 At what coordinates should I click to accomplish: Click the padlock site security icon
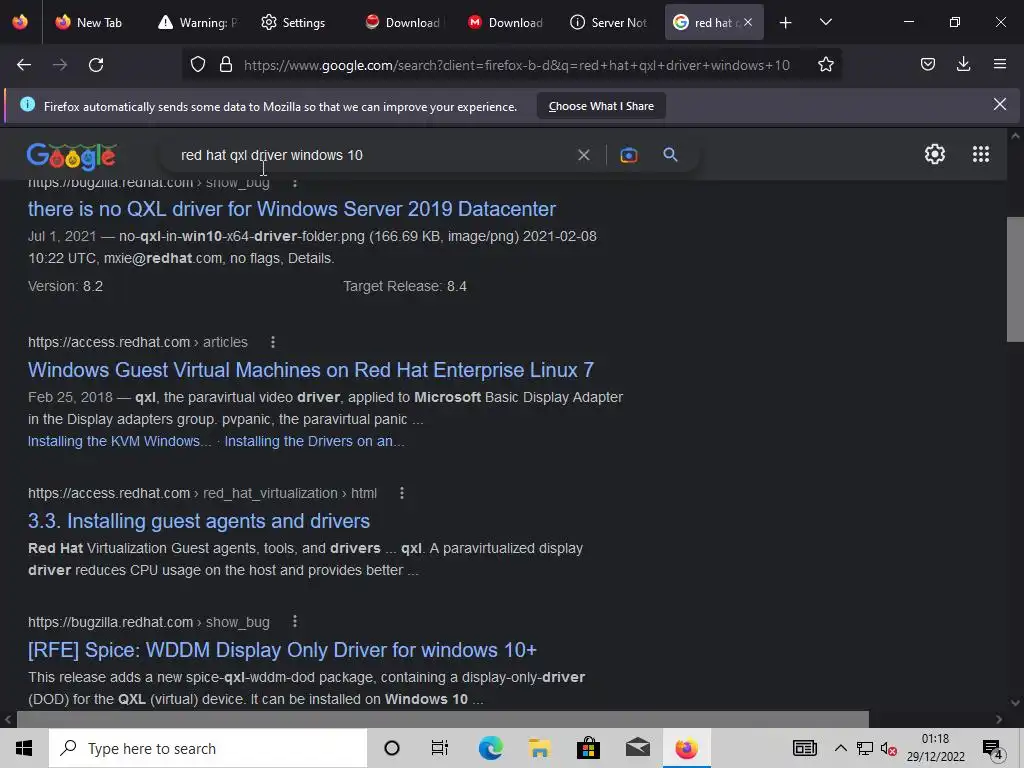coord(226,65)
